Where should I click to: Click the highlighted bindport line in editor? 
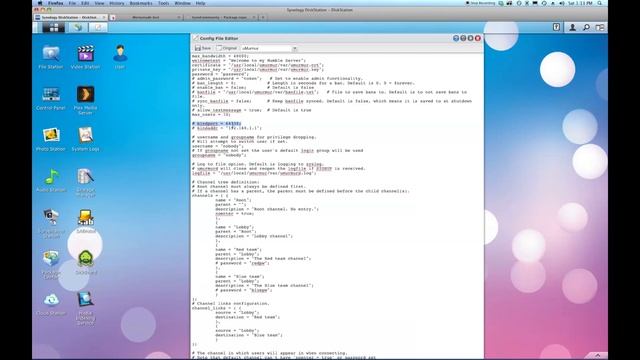click(217, 123)
